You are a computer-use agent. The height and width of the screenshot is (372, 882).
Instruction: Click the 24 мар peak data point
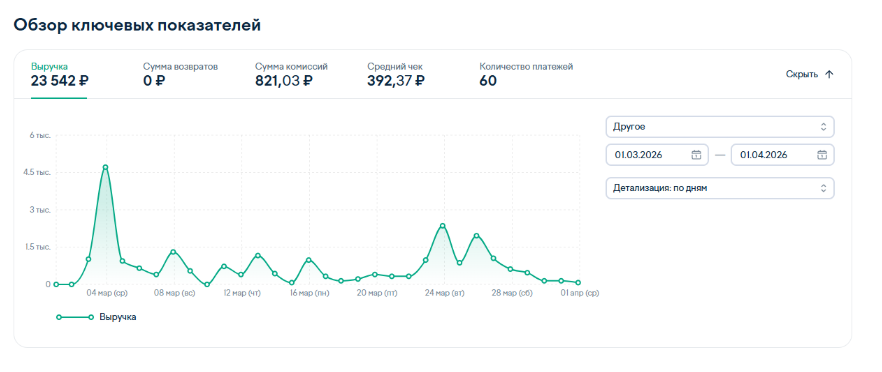443,226
